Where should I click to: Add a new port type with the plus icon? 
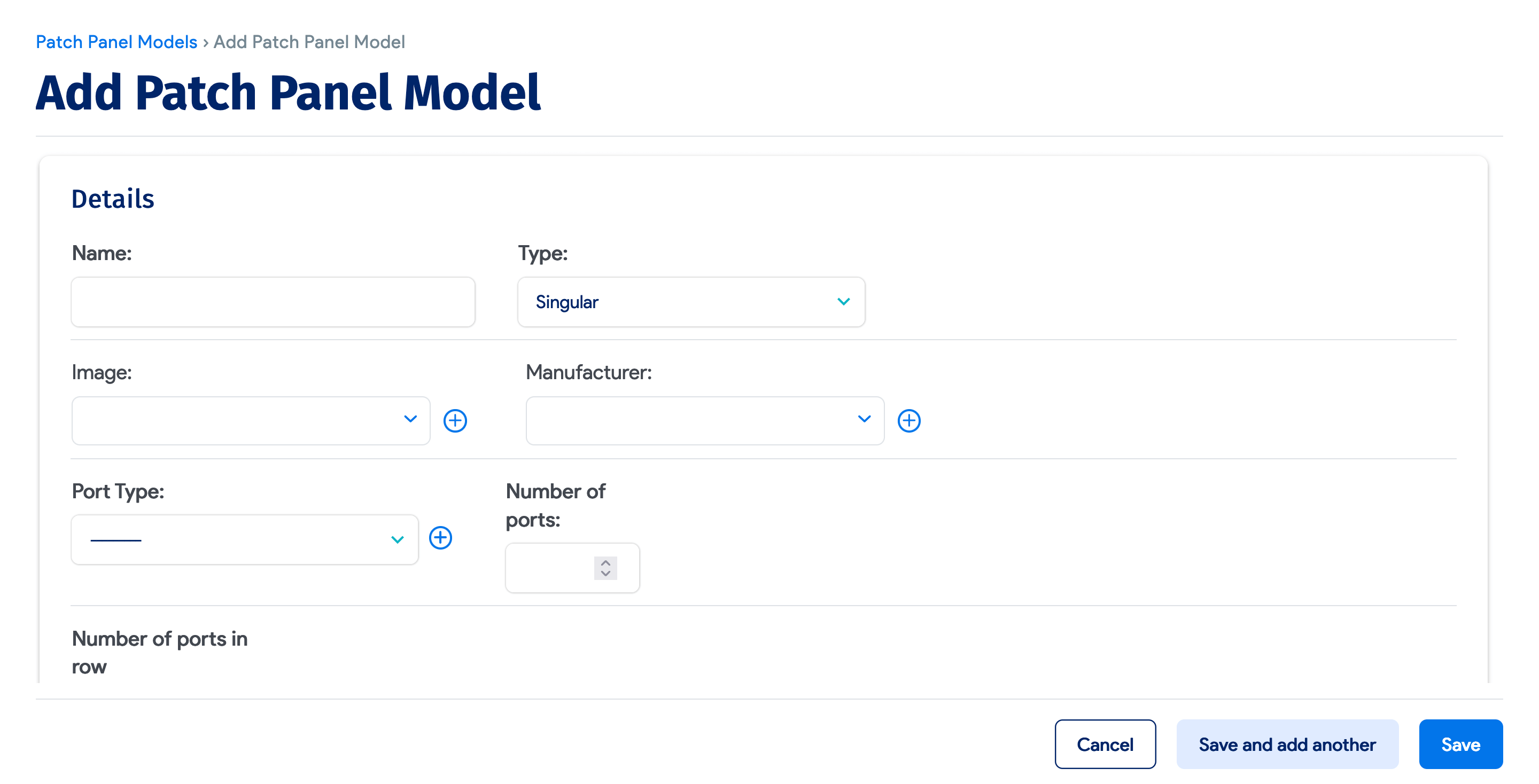(x=441, y=538)
